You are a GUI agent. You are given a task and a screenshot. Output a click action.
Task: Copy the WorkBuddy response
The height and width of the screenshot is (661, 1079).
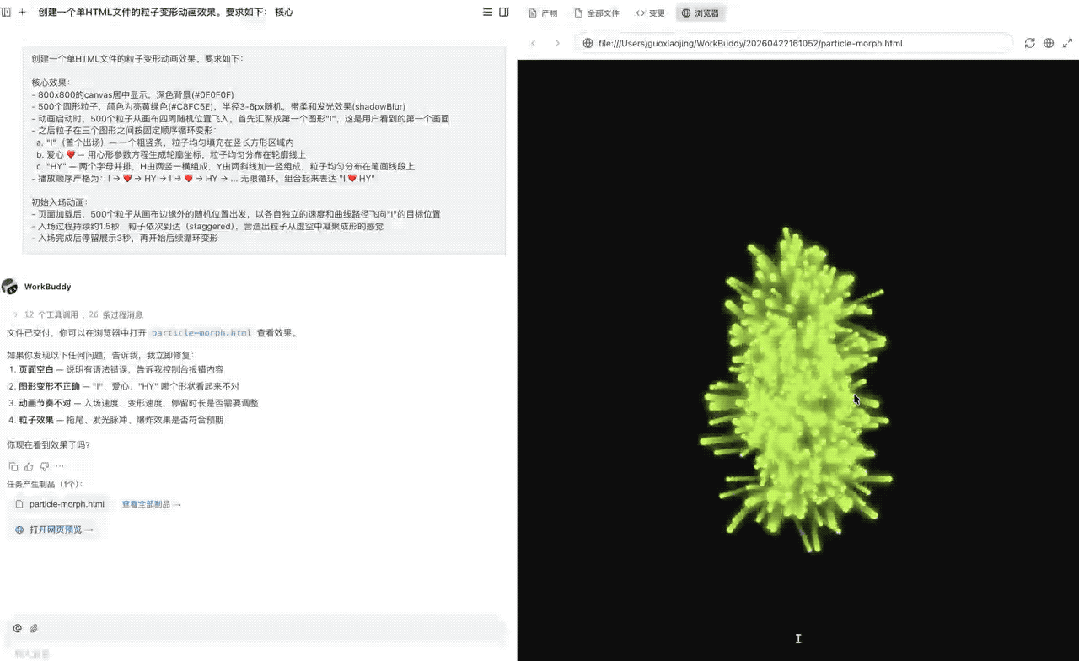[13, 466]
